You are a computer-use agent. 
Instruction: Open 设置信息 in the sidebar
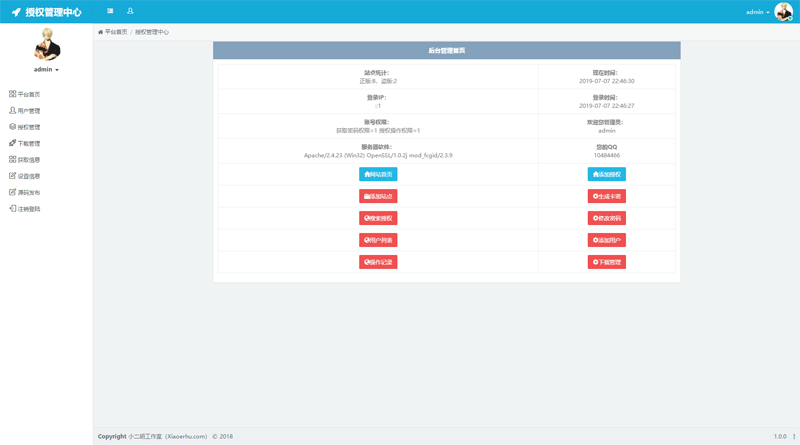(28, 176)
